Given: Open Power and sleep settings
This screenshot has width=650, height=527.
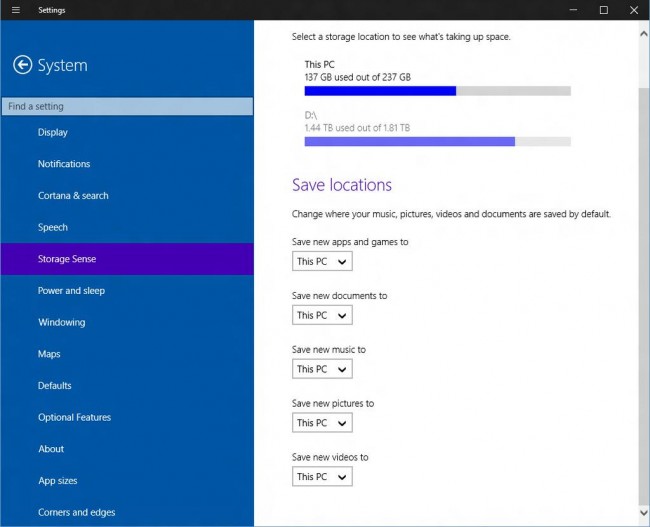Looking at the screenshot, I should click(x=71, y=291).
